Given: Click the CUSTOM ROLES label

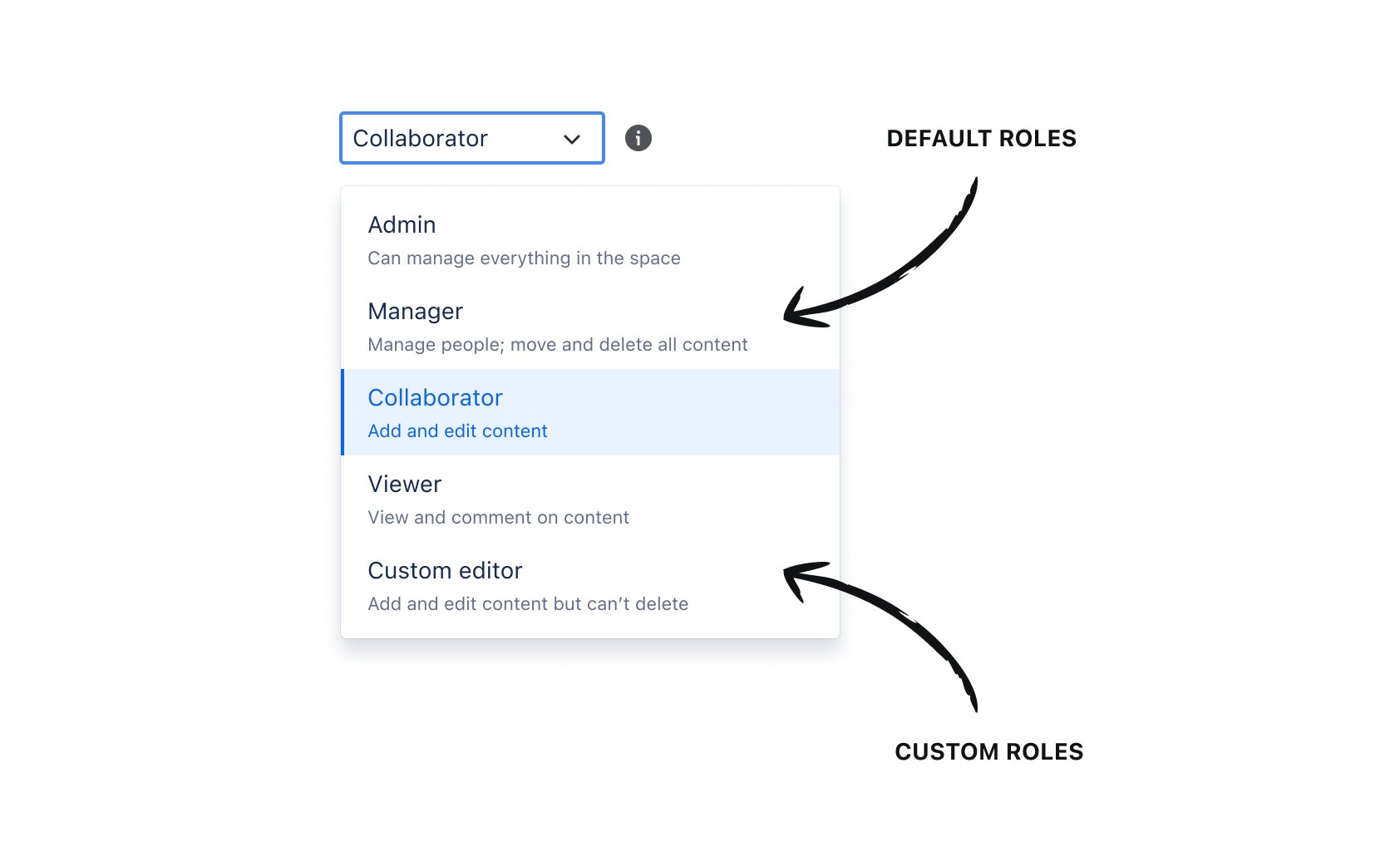Looking at the screenshot, I should (x=988, y=752).
